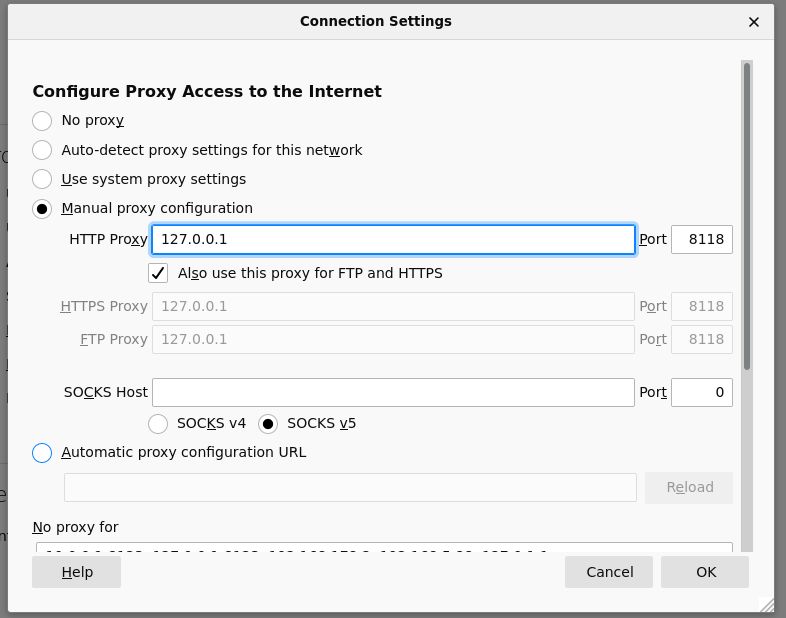786x618 pixels.
Task: Select Manual proxy configuration radio button
Action: pos(42,209)
